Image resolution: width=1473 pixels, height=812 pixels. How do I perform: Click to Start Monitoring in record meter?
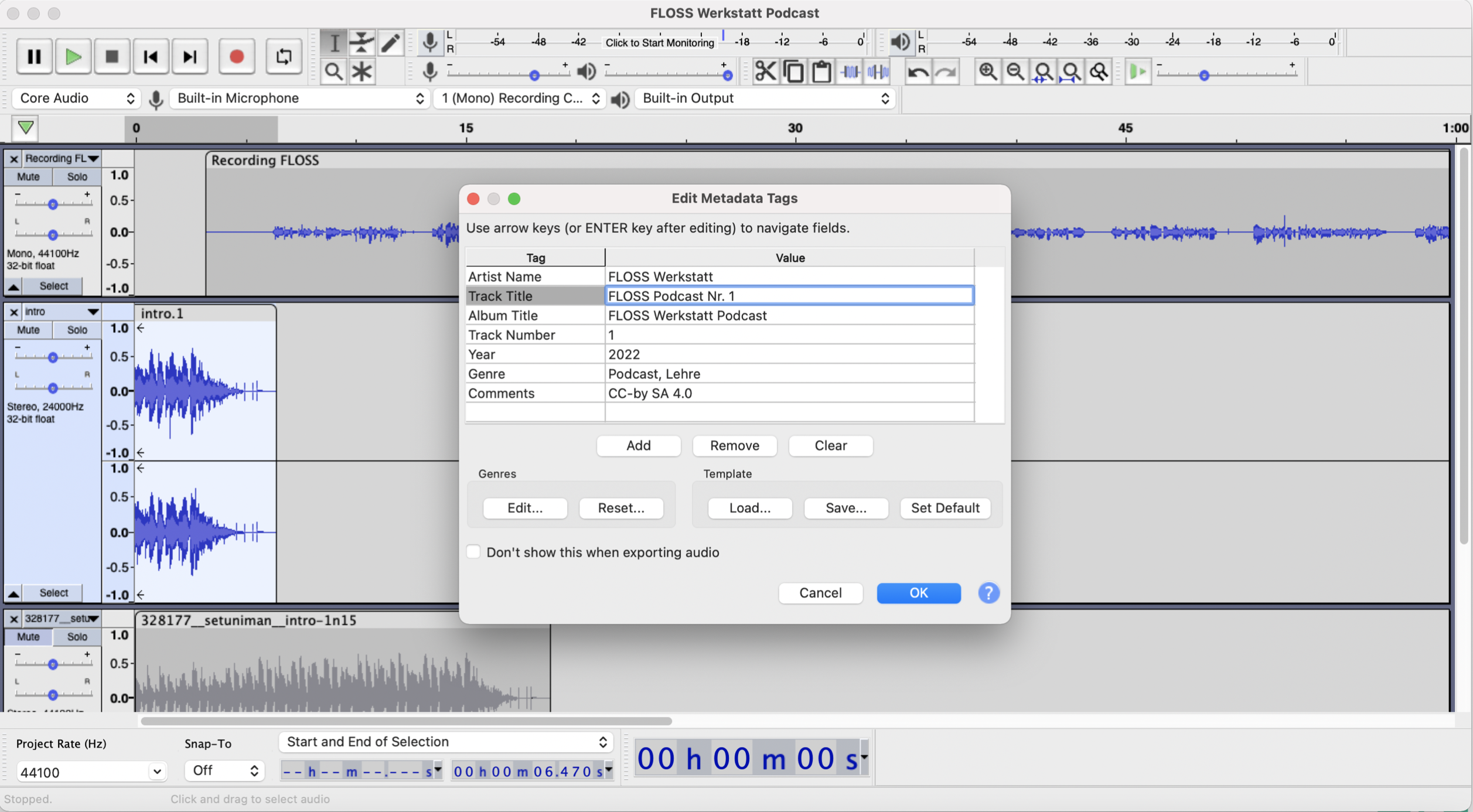(x=660, y=43)
